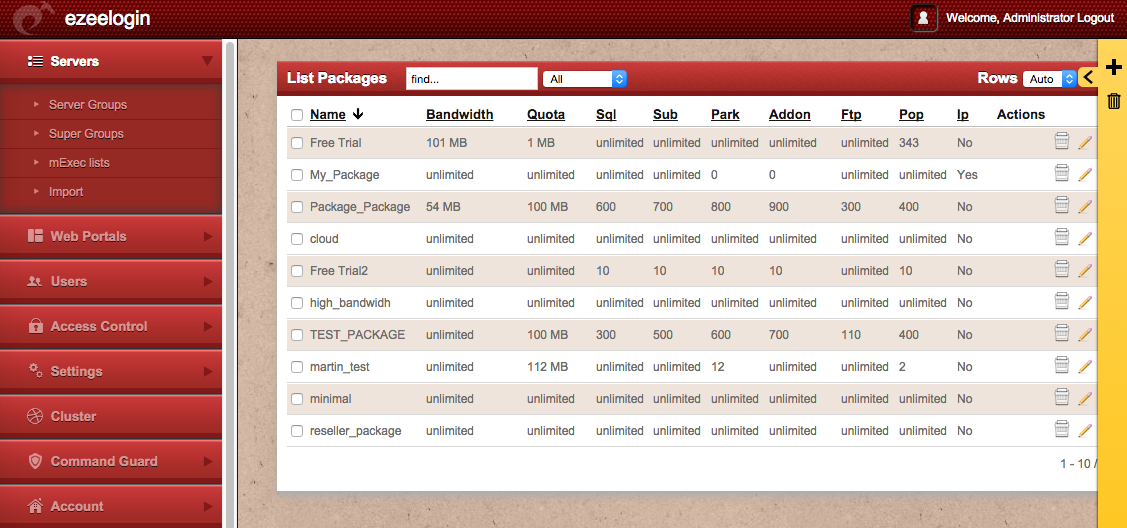Edit the Package_Package entry
This screenshot has height=528, width=1127.
1085,207
